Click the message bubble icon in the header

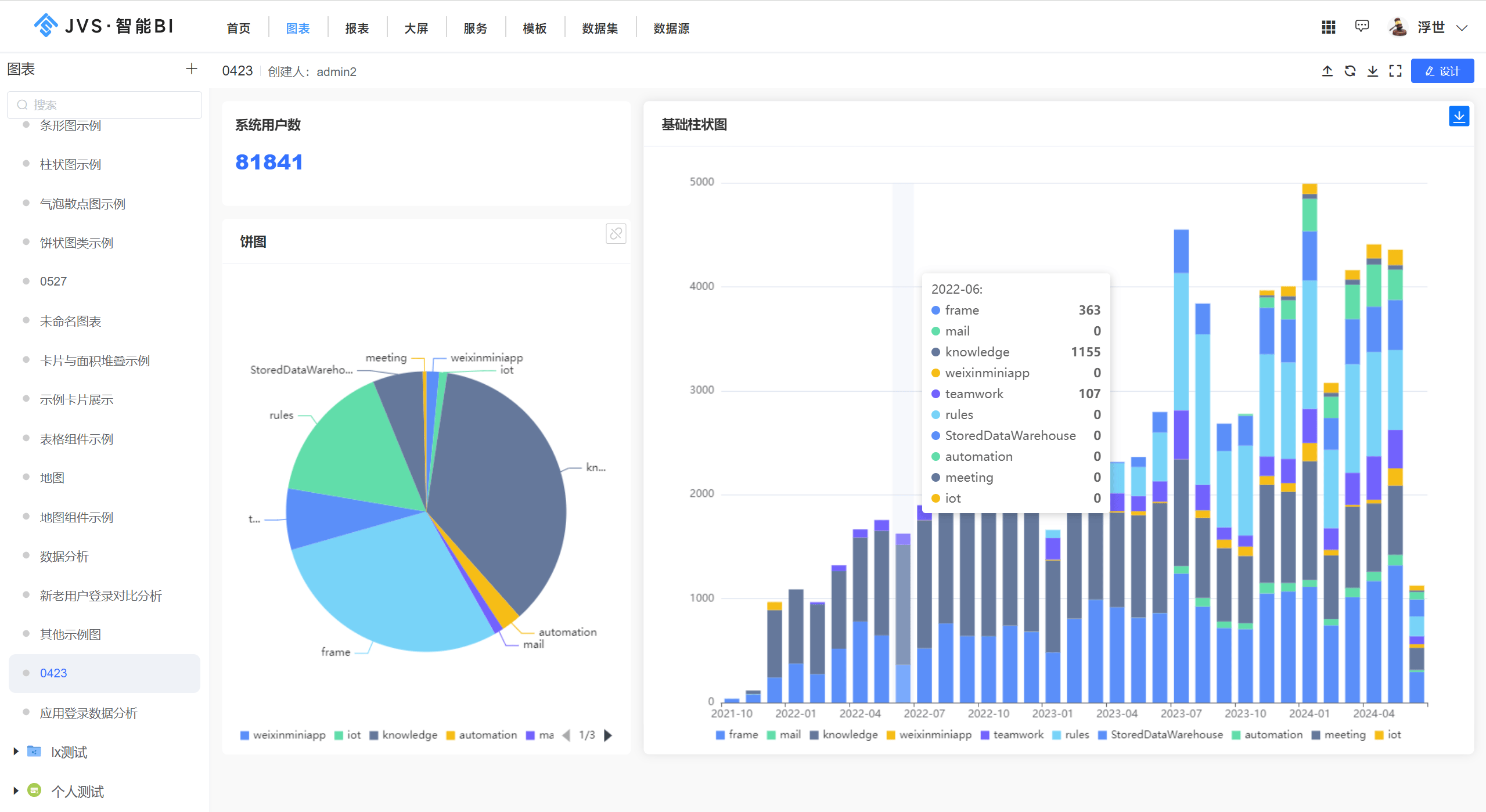pyautogui.click(x=1362, y=26)
